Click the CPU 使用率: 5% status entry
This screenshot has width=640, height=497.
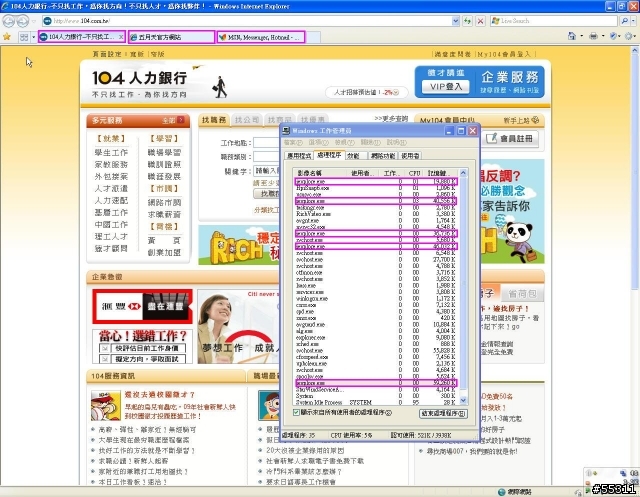[x=351, y=436]
